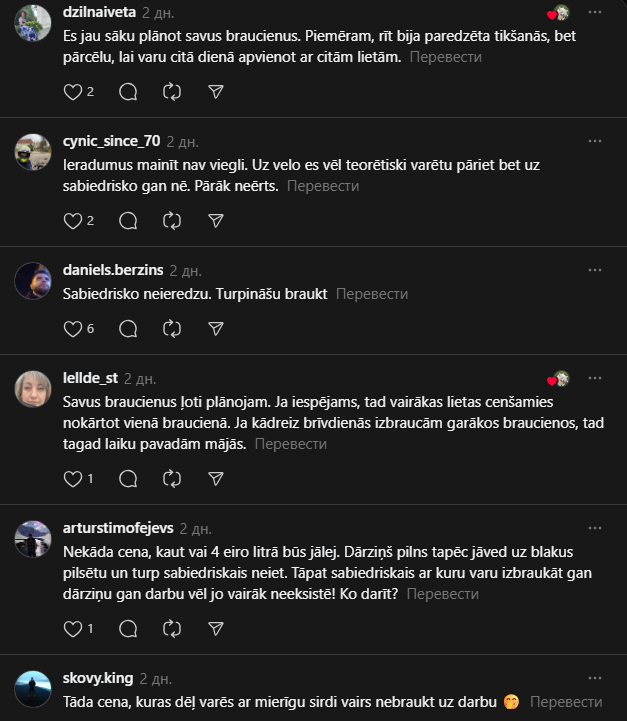Repost the cynic_since_70 comment
The image size is (627, 721).
pos(172,220)
